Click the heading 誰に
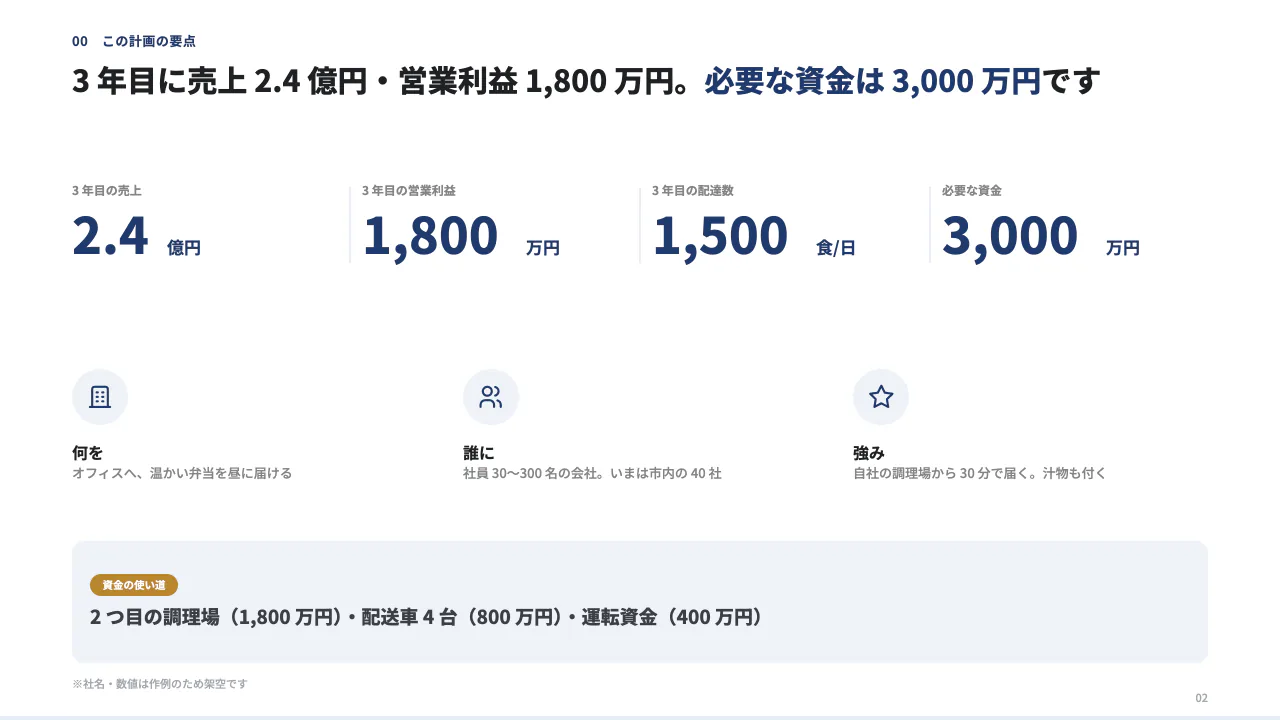The image size is (1280, 720). point(478,453)
